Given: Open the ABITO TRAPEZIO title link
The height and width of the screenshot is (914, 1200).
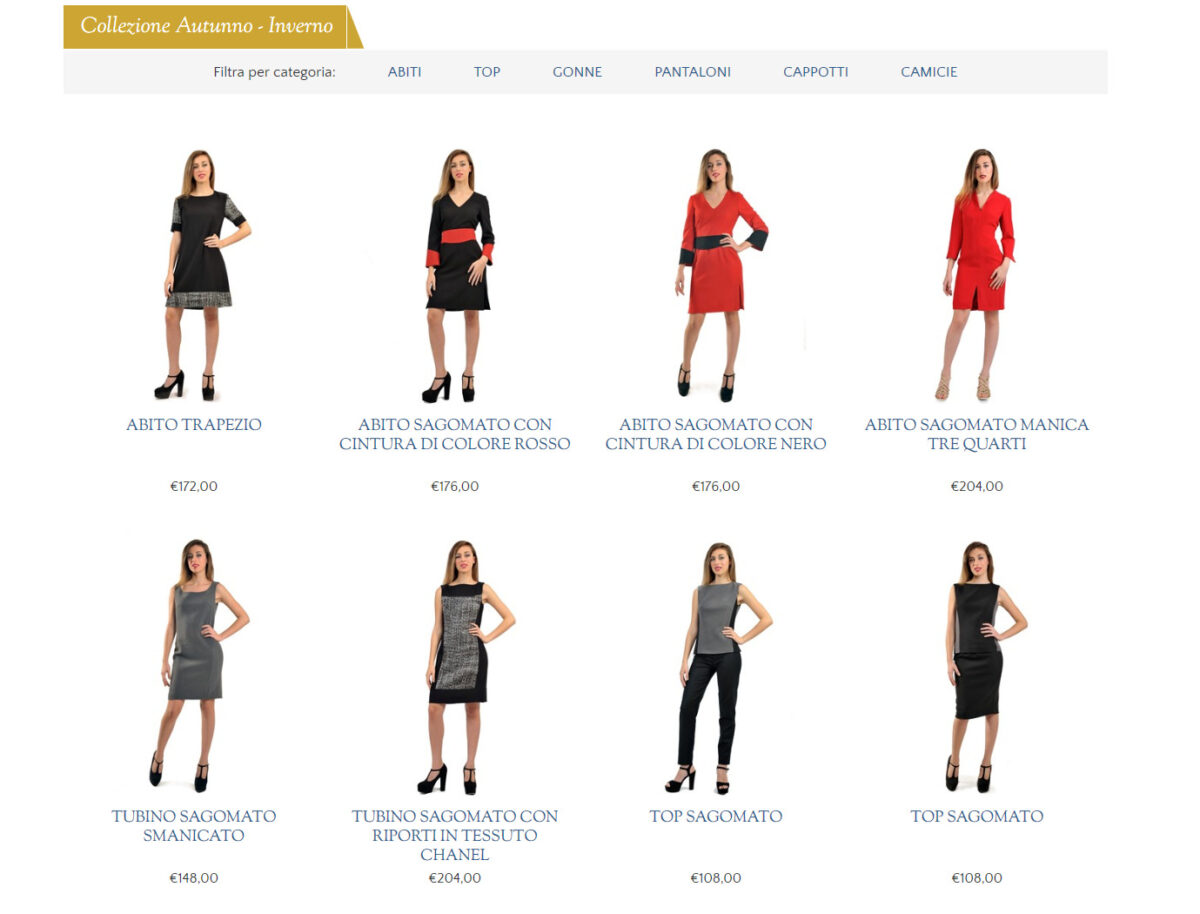Looking at the screenshot, I should (x=194, y=424).
